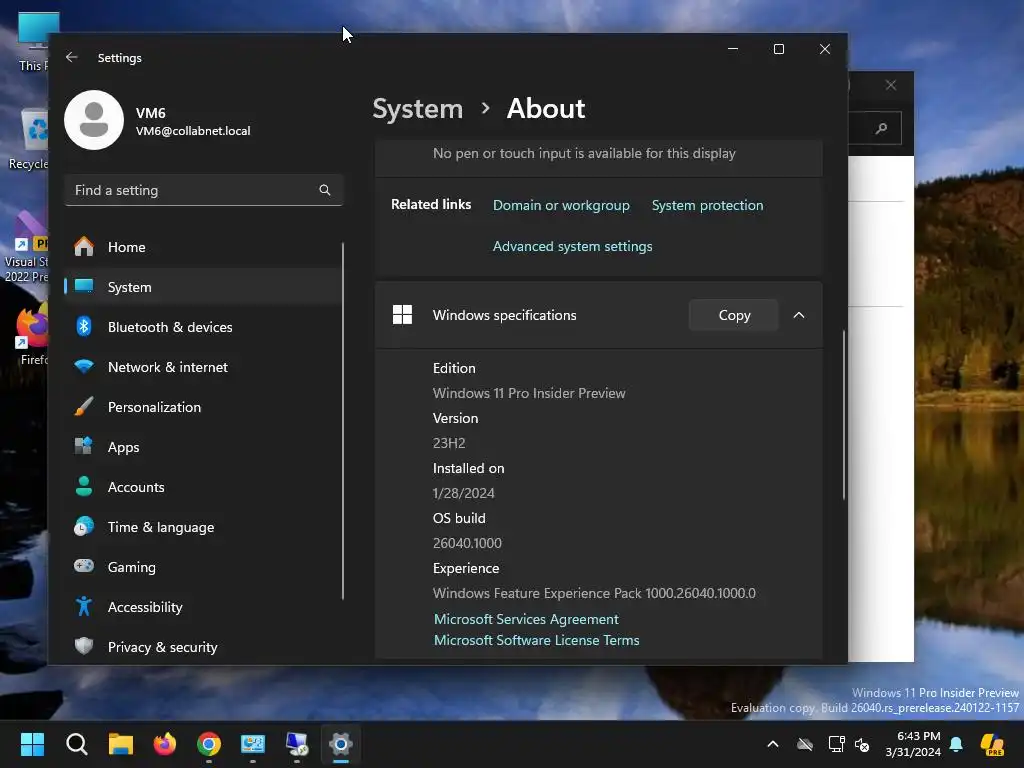Click the network display tray icon
1024x768 pixels.
coord(837,744)
